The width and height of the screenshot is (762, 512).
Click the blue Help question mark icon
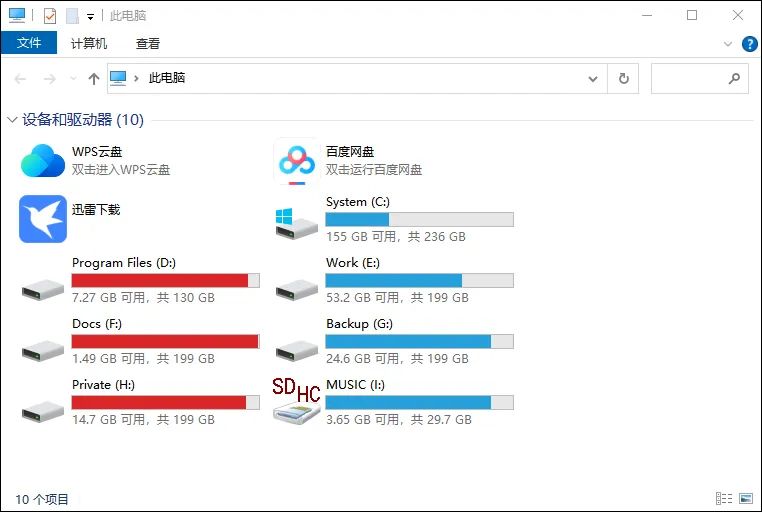tap(749, 44)
